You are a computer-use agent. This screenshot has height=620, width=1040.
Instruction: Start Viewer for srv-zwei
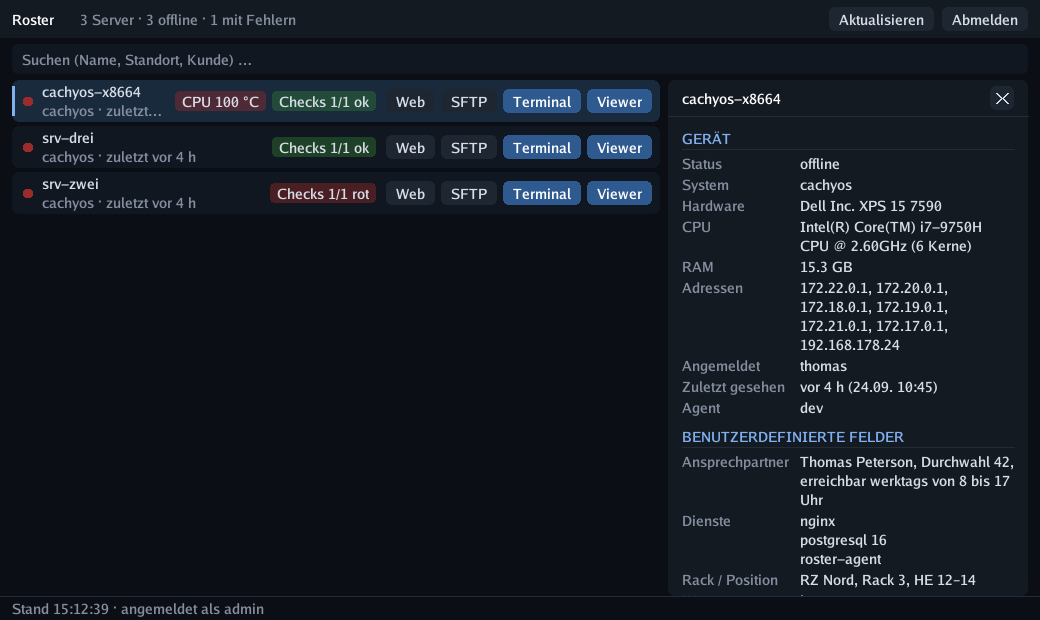tap(619, 194)
